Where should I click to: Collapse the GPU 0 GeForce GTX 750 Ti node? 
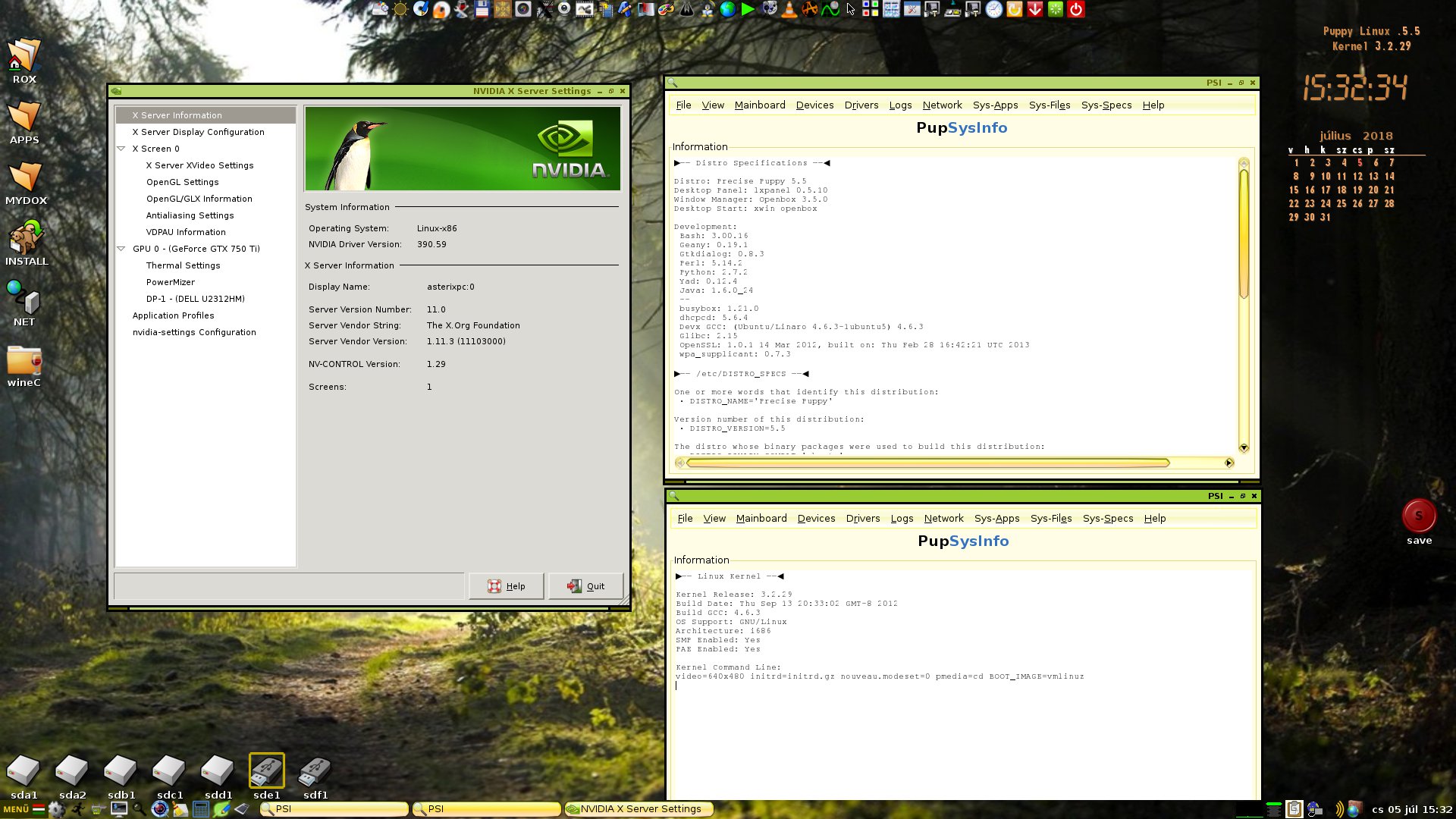point(121,249)
